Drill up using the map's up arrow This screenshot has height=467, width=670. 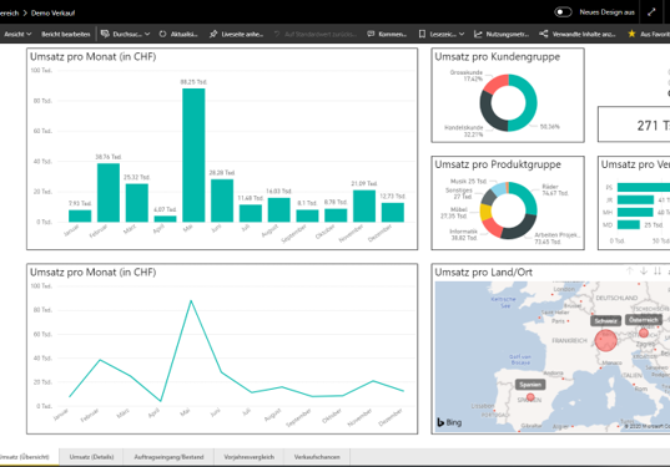[629, 271]
